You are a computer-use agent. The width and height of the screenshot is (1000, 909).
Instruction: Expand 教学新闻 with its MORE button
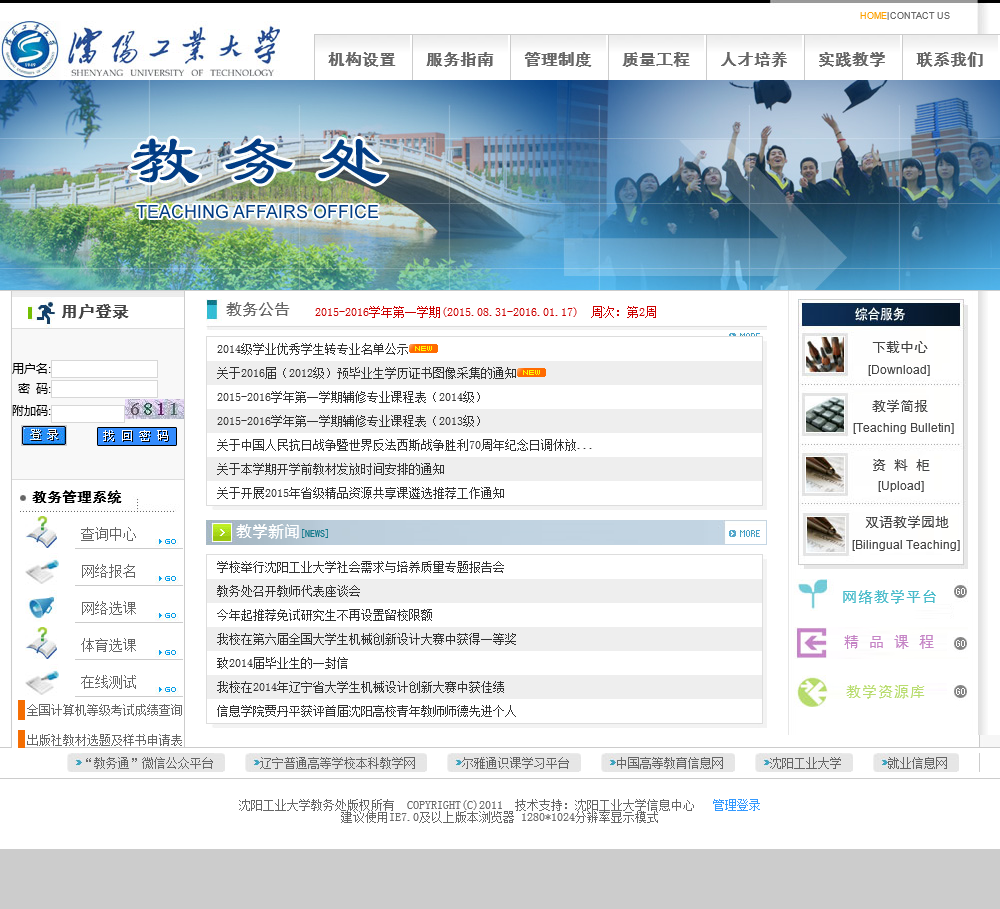point(745,533)
